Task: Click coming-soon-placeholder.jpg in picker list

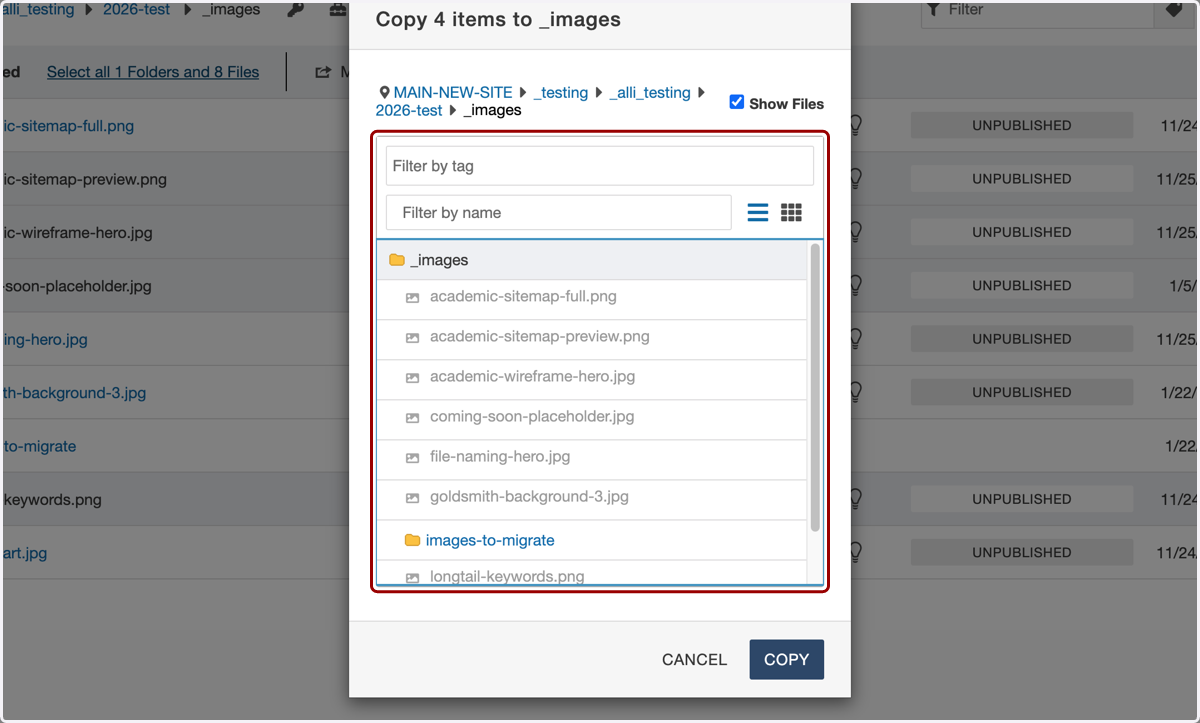Action: click(532, 417)
